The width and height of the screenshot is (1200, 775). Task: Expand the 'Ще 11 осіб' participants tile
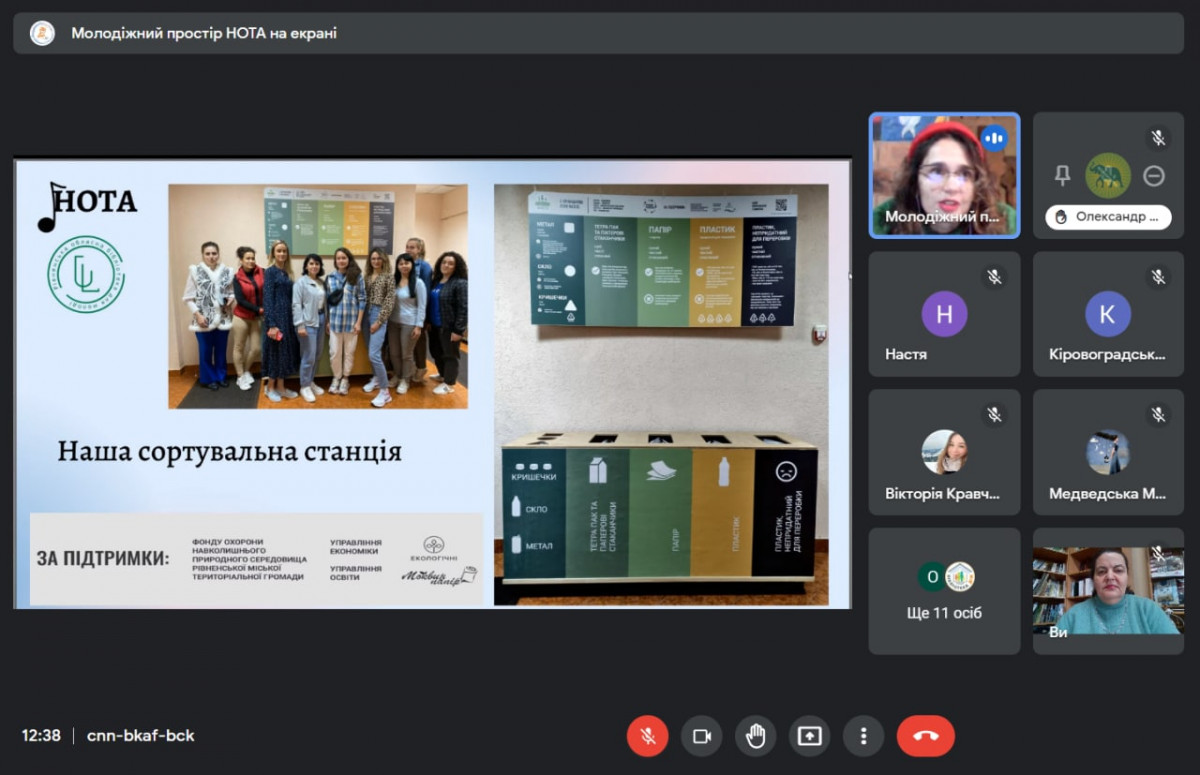pos(944,591)
